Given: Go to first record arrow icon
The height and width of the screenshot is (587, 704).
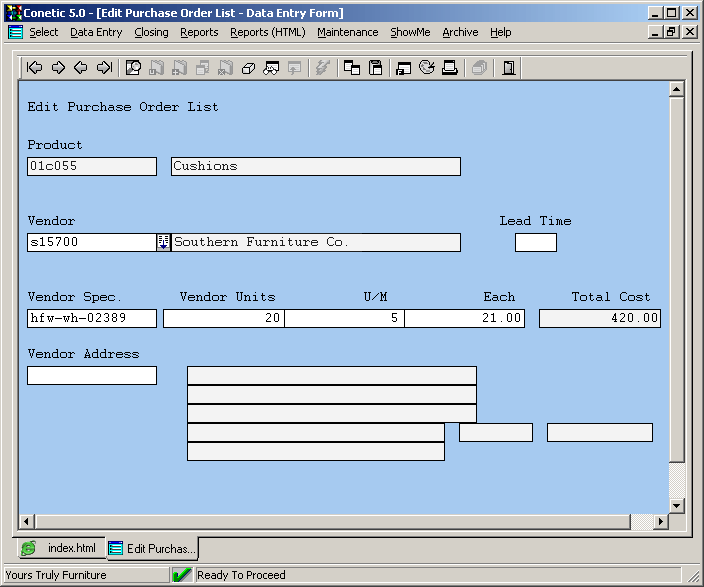Looking at the screenshot, I should (x=35, y=68).
